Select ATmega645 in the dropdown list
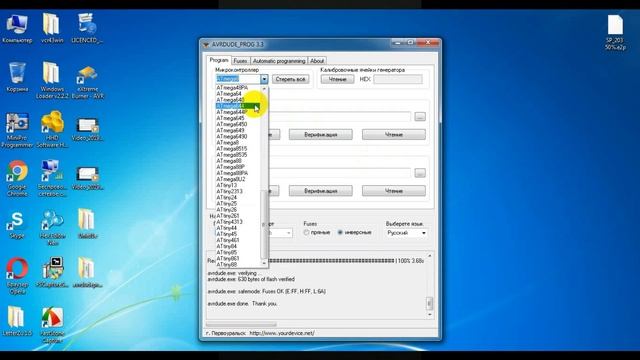This screenshot has width=640, height=360. (x=238, y=118)
